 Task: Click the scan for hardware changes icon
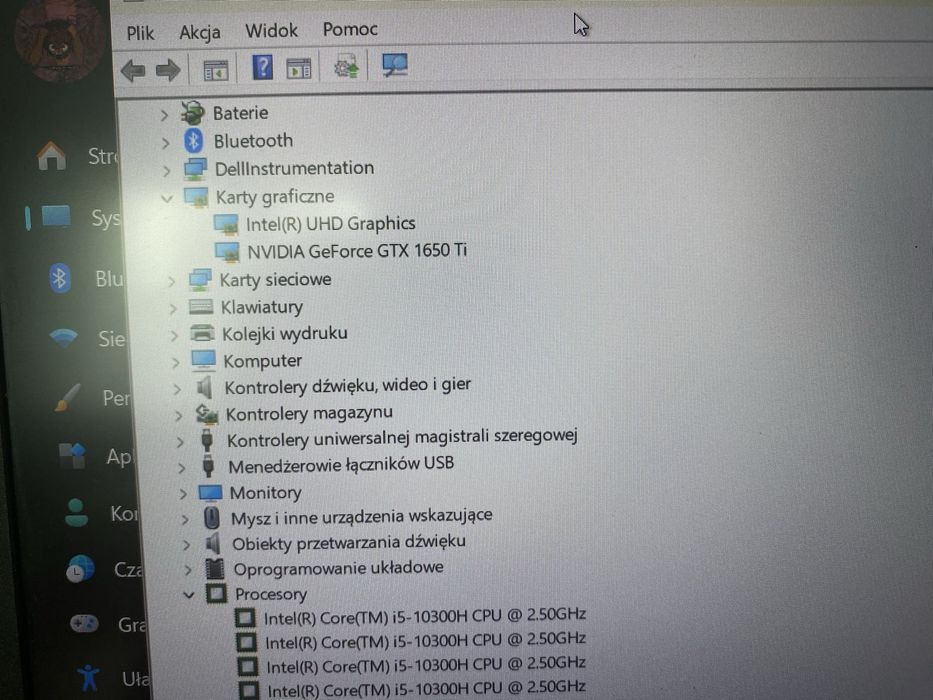(395, 65)
